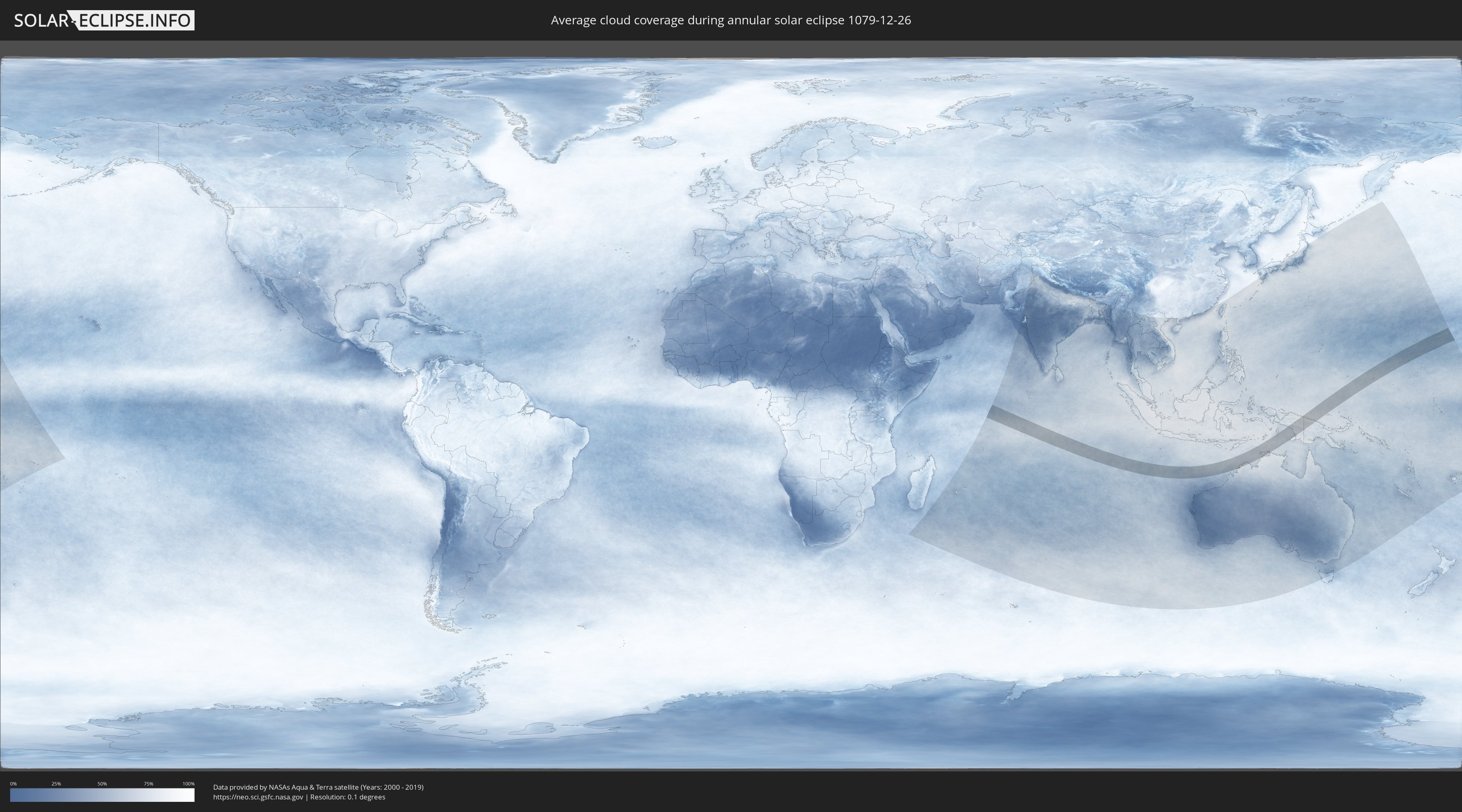Image resolution: width=1462 pixels, height=812 pixels.
Task: Click the 25% legend label
Action: 56,784
